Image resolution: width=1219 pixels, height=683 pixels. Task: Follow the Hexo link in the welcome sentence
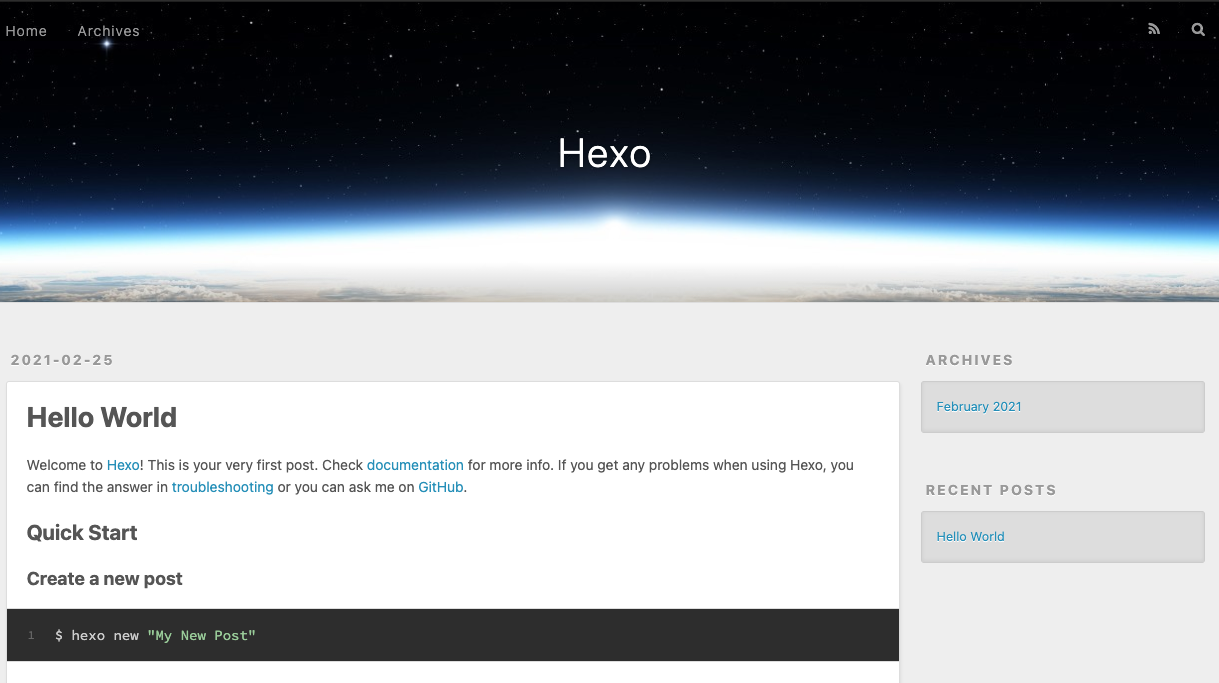pyautogui.click(x=123, y=465)
